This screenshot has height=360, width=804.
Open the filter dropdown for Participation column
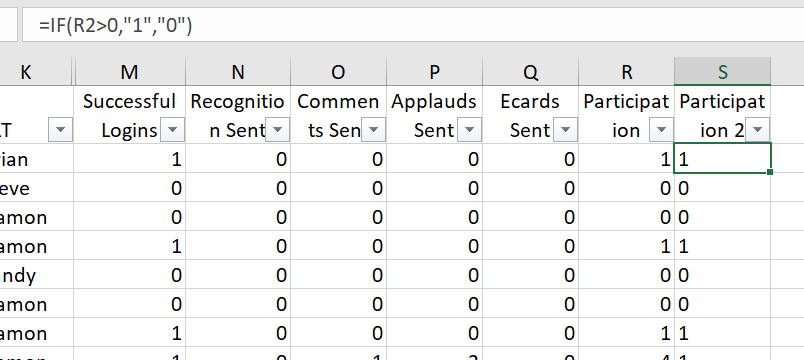point(661,130)
